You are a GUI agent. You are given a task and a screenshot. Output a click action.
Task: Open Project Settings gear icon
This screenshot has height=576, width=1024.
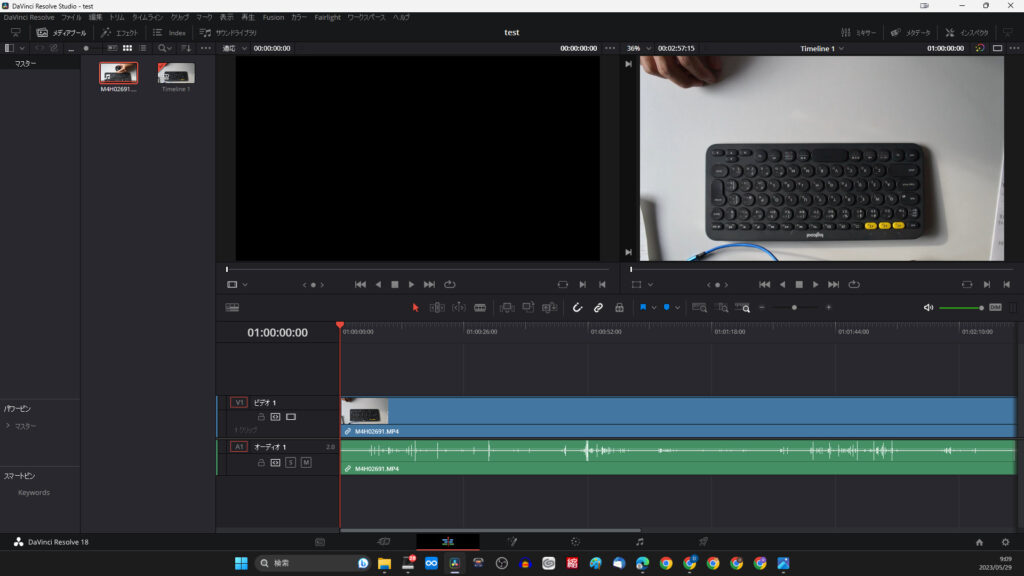(1005, 542)
